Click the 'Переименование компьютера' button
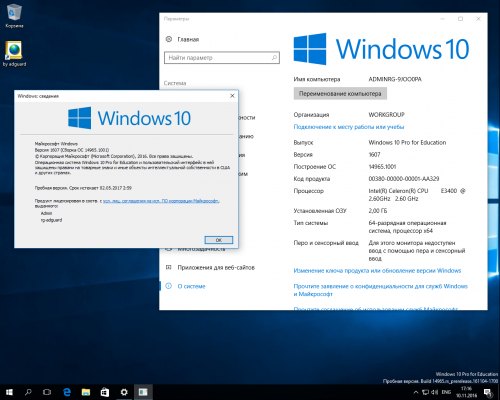 click(340, 94)
